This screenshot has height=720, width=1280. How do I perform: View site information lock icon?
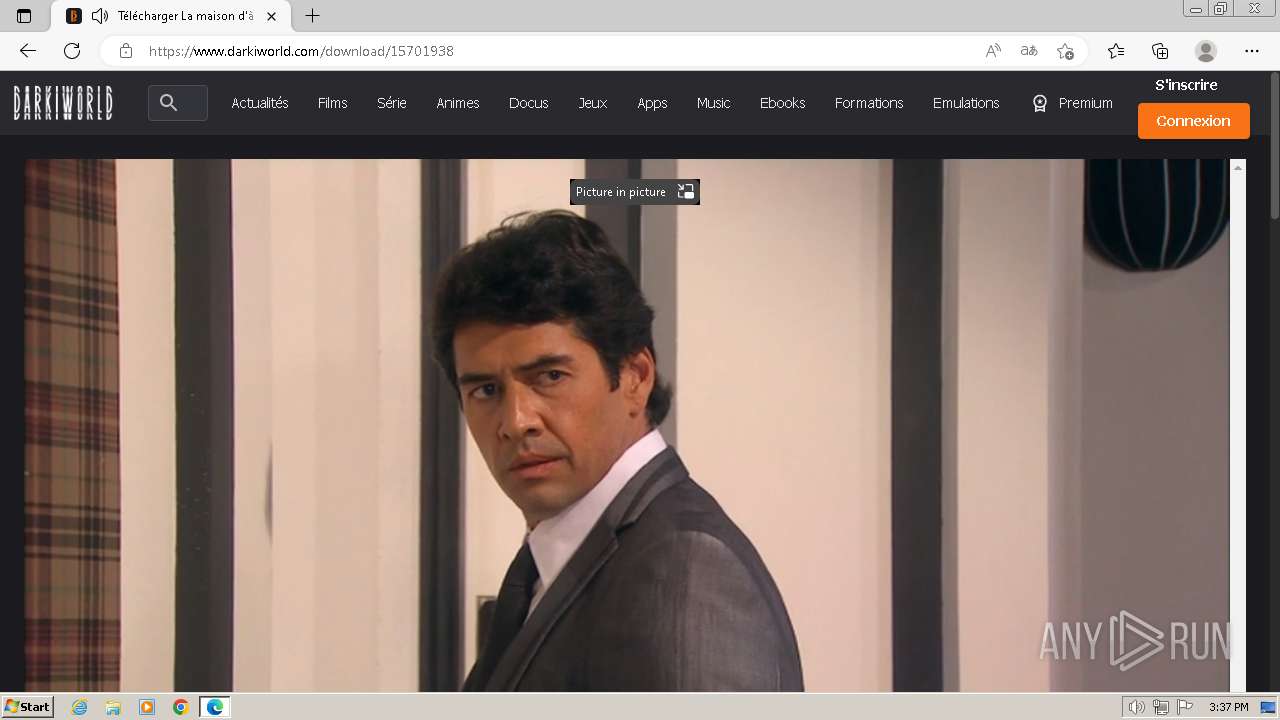pos(125,51)
